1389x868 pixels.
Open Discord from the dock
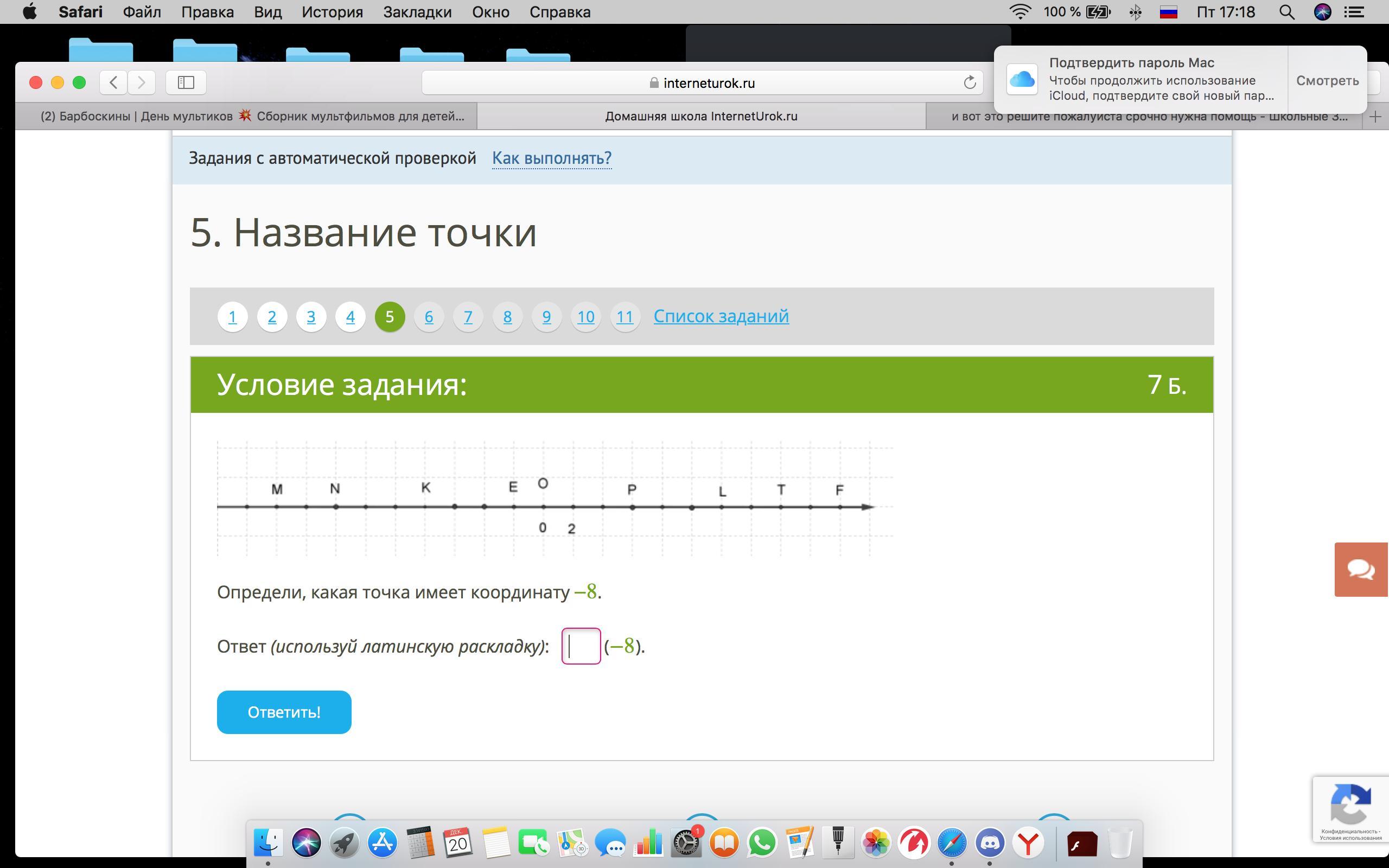[x=990, y=843]
